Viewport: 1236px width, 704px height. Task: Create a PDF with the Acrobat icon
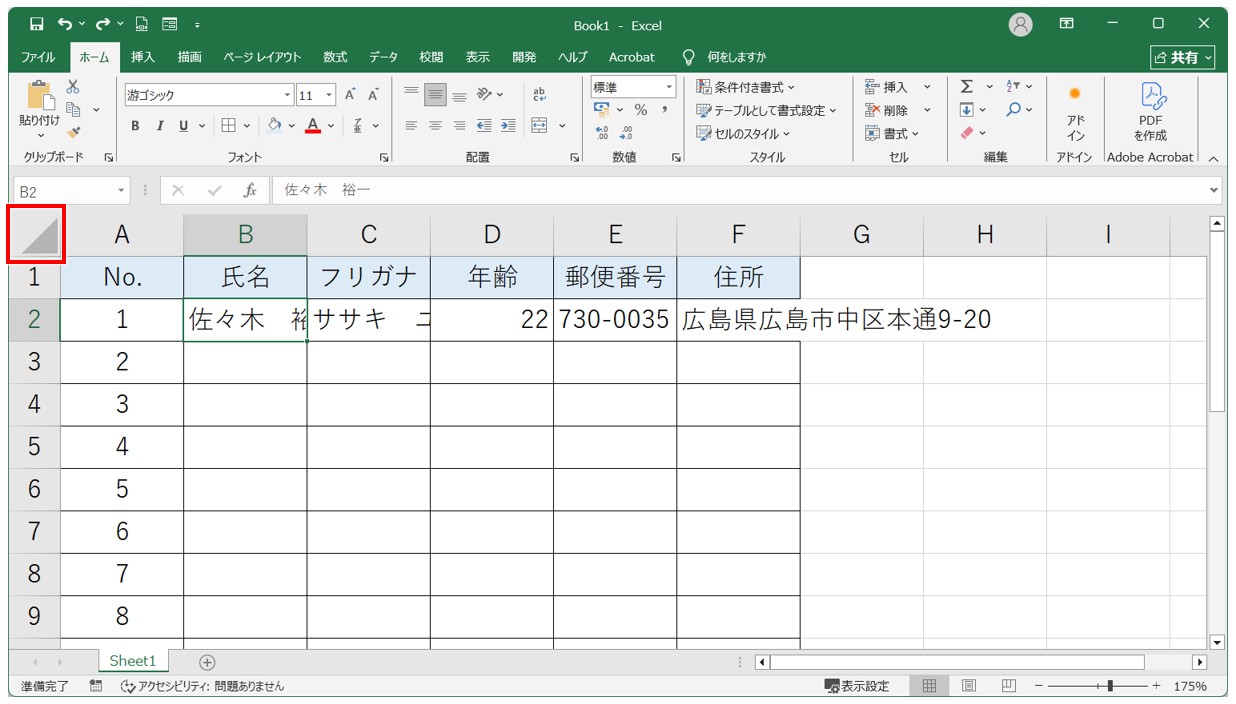tap(1150, 113)
